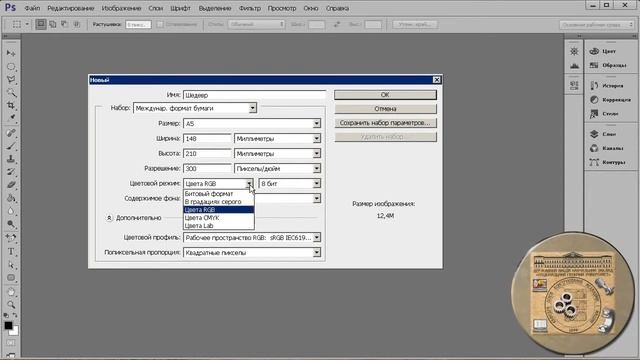Click Сохранить набор параметров button
Viewport: 640px width, 360px height.
pos(385,123)
